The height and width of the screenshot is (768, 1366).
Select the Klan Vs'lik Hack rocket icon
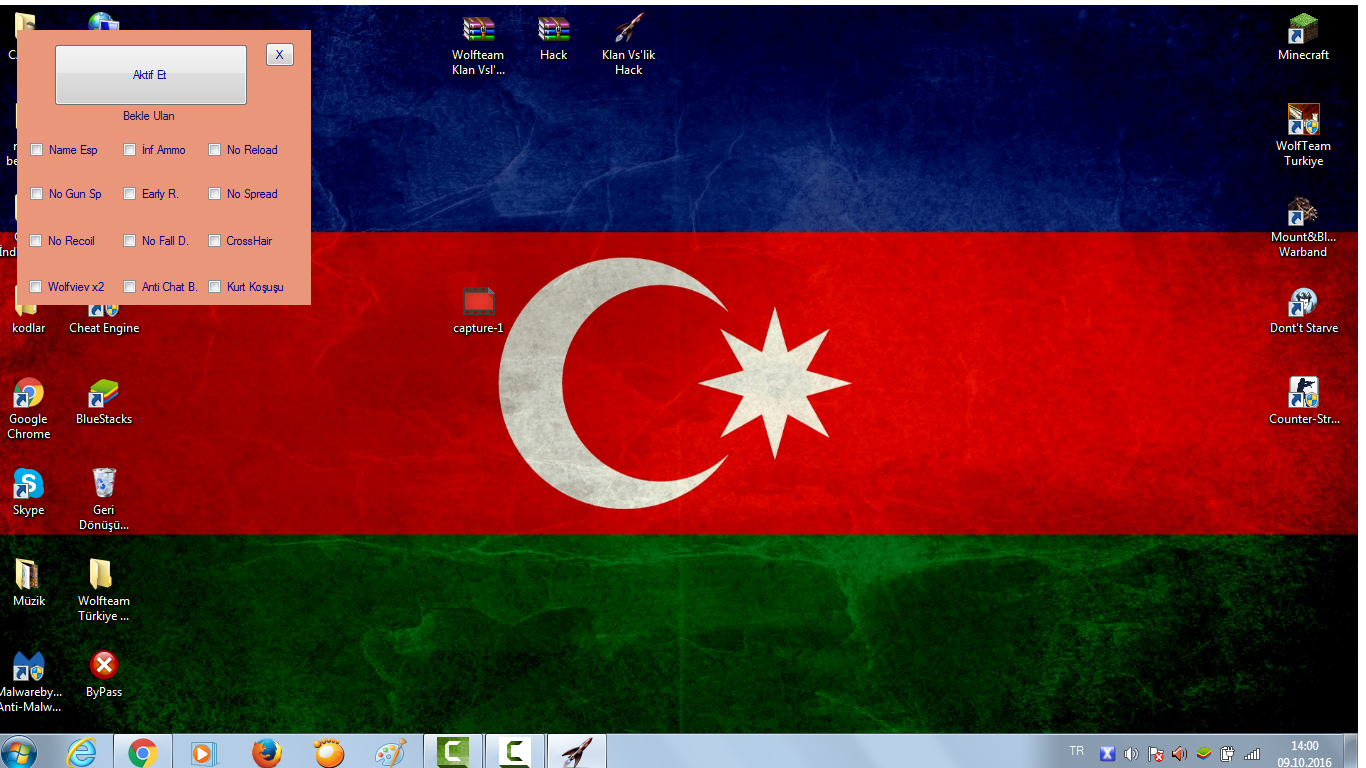(628, 46)
